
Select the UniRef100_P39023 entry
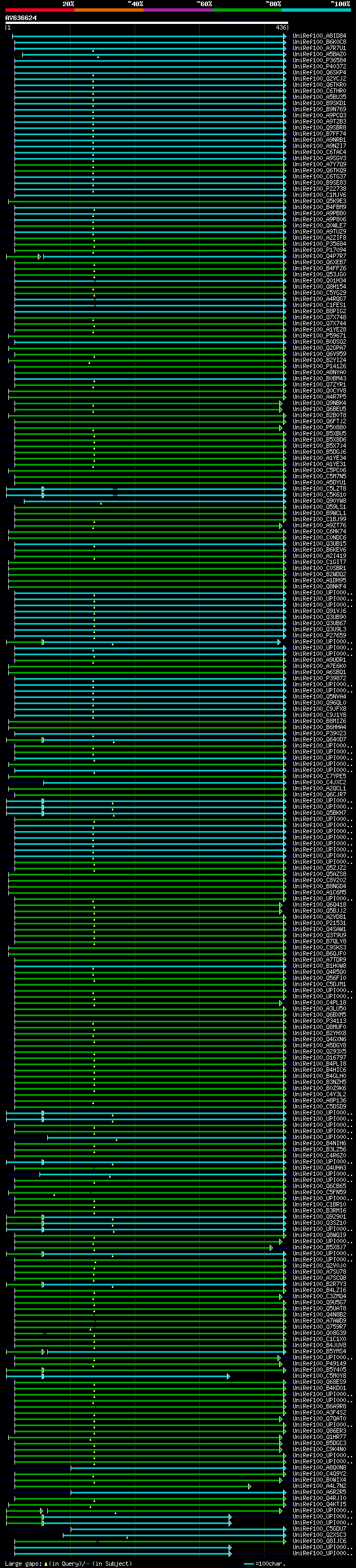tap(319, 734)
